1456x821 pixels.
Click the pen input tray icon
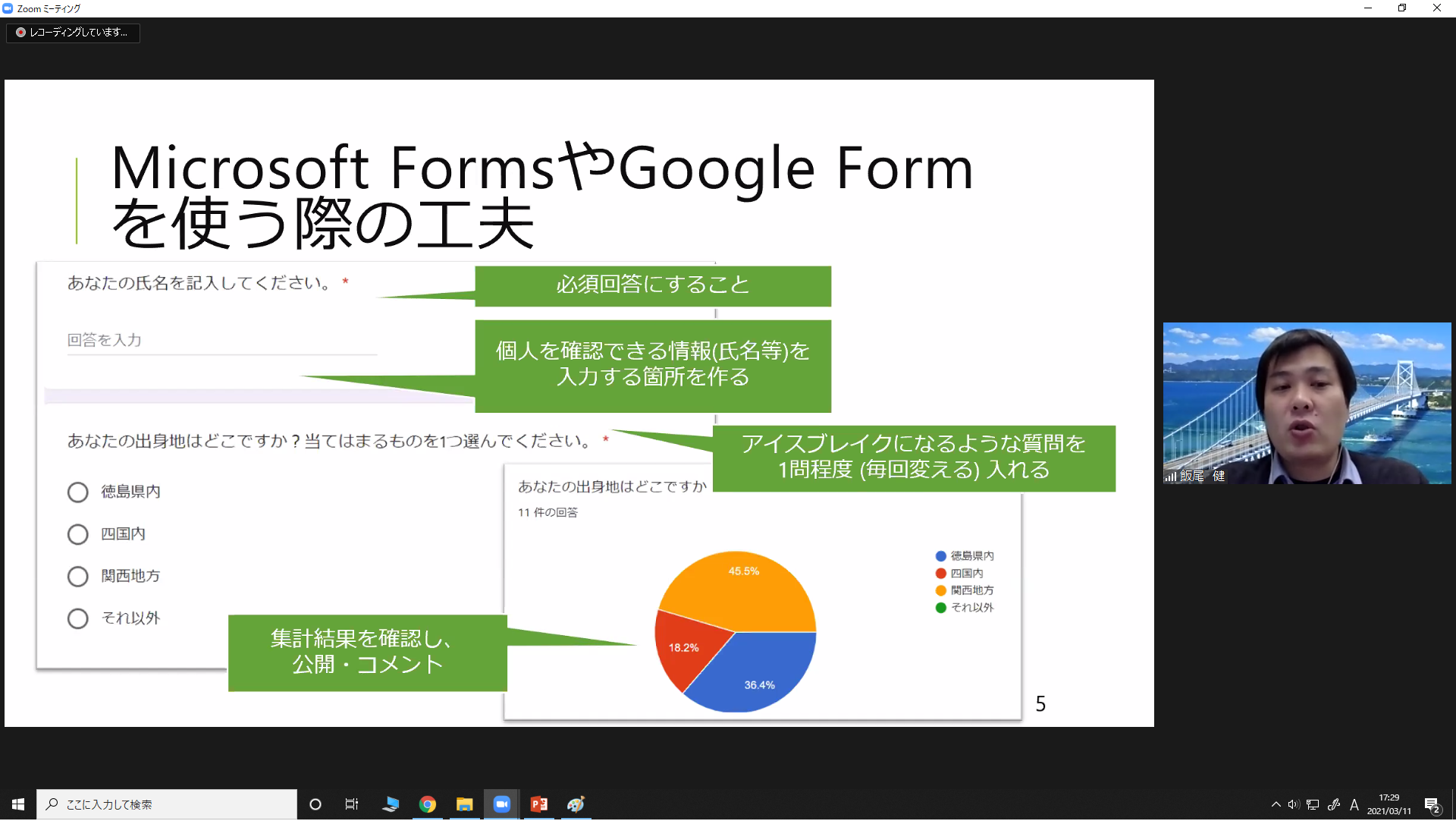tap(1334, 805)
